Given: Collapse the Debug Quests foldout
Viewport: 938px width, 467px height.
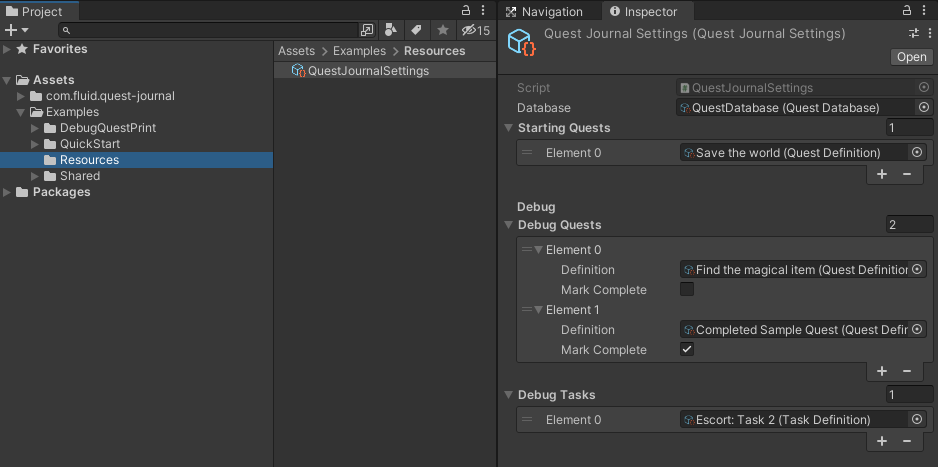Looking at the screenshot, I should tap(508, 225).
